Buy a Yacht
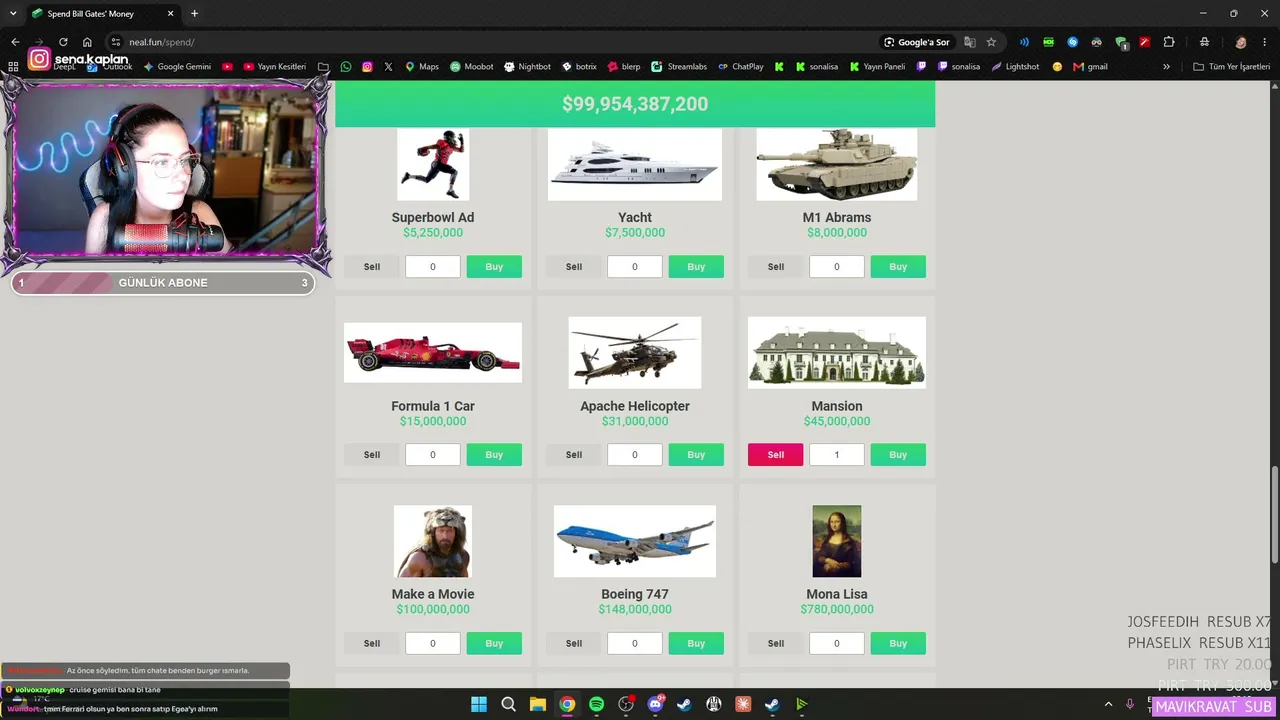Image resolution: width=1280 pixels, height=720 pixels. click(x=696, y=267)
